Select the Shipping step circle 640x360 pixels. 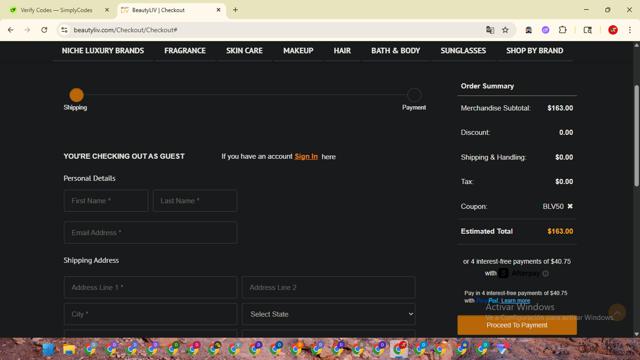(76, 95)
